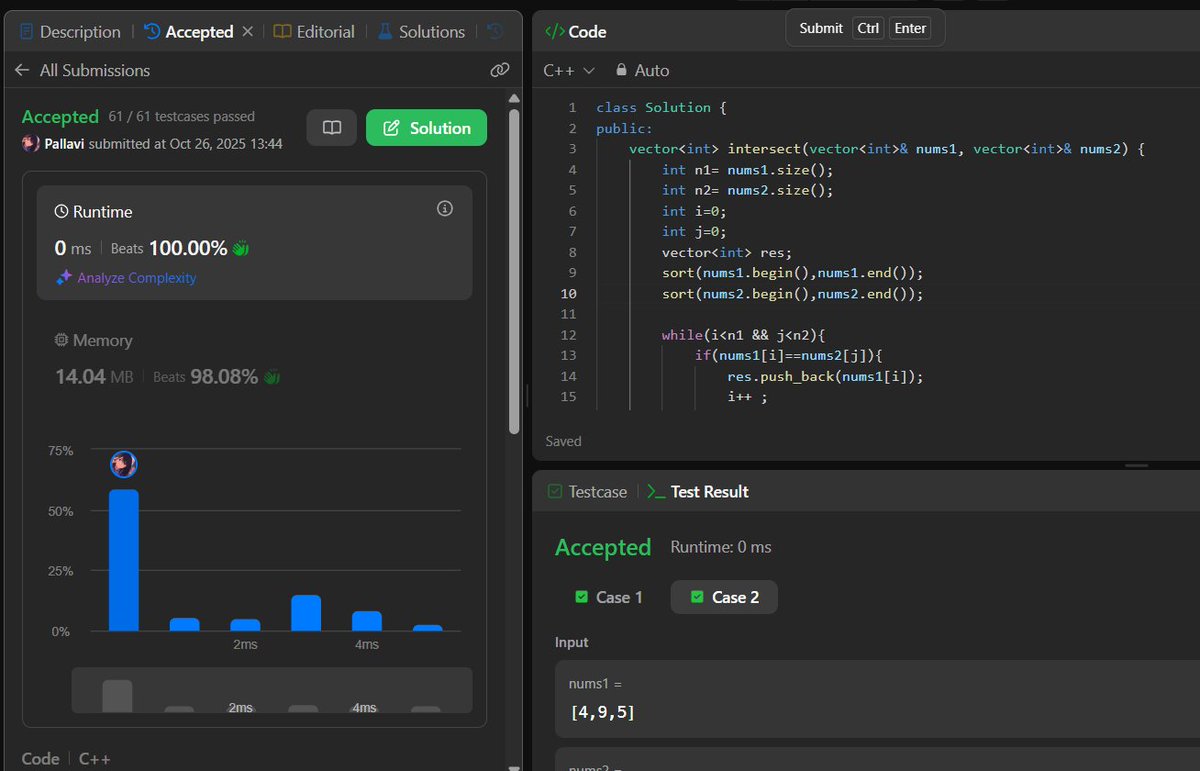Select Case 2 result

click(x=724, y=597)
